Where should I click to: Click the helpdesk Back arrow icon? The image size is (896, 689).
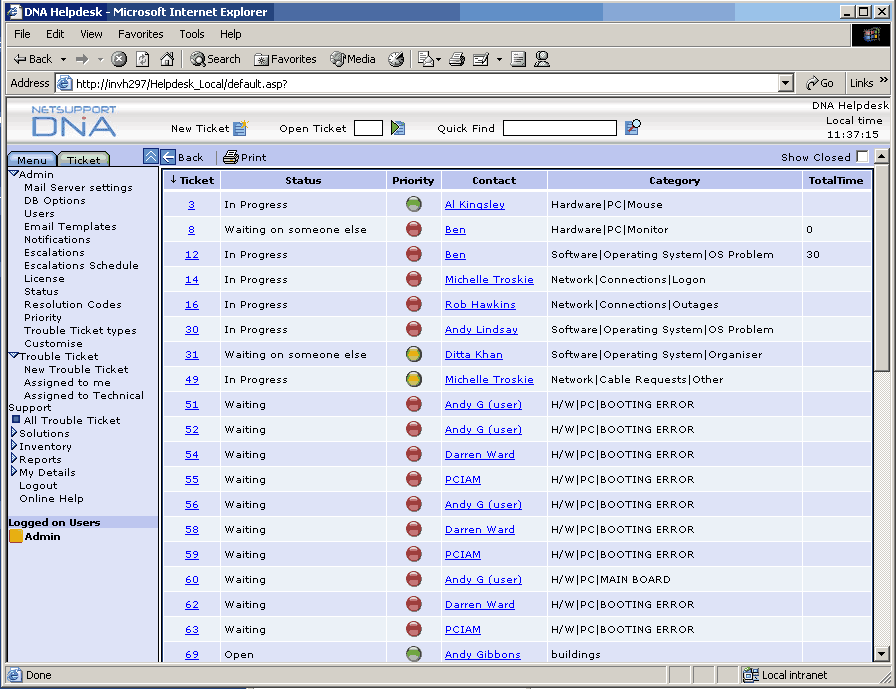[x=168, y=157]
